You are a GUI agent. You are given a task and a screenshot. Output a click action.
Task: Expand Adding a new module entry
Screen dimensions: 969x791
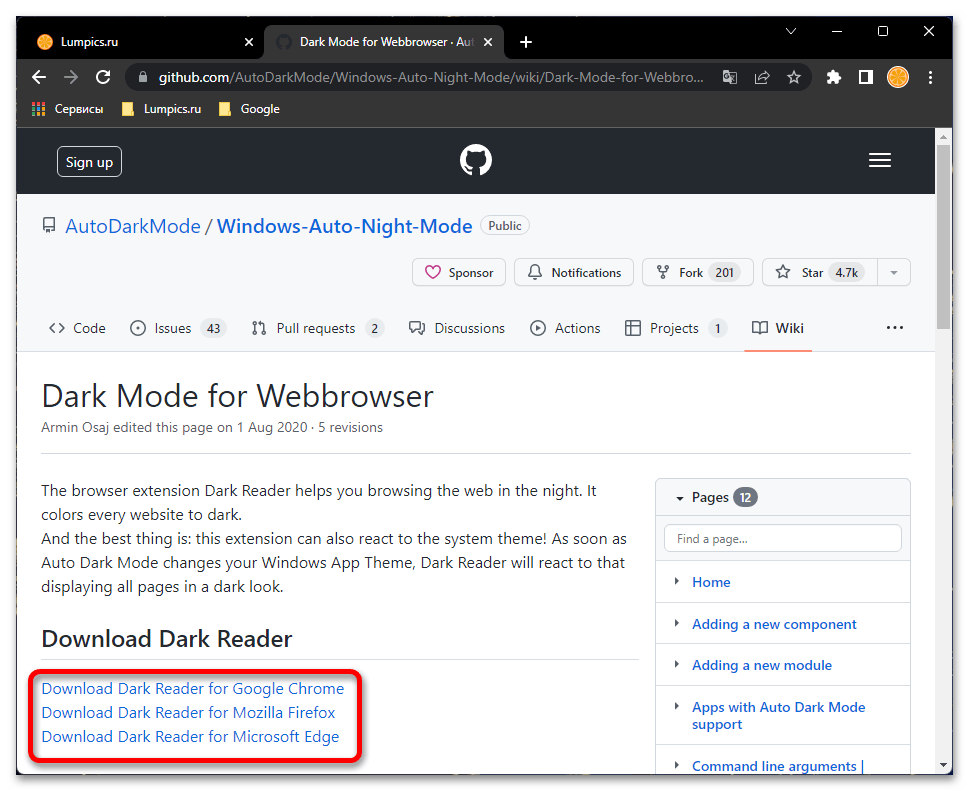(677, 664)
